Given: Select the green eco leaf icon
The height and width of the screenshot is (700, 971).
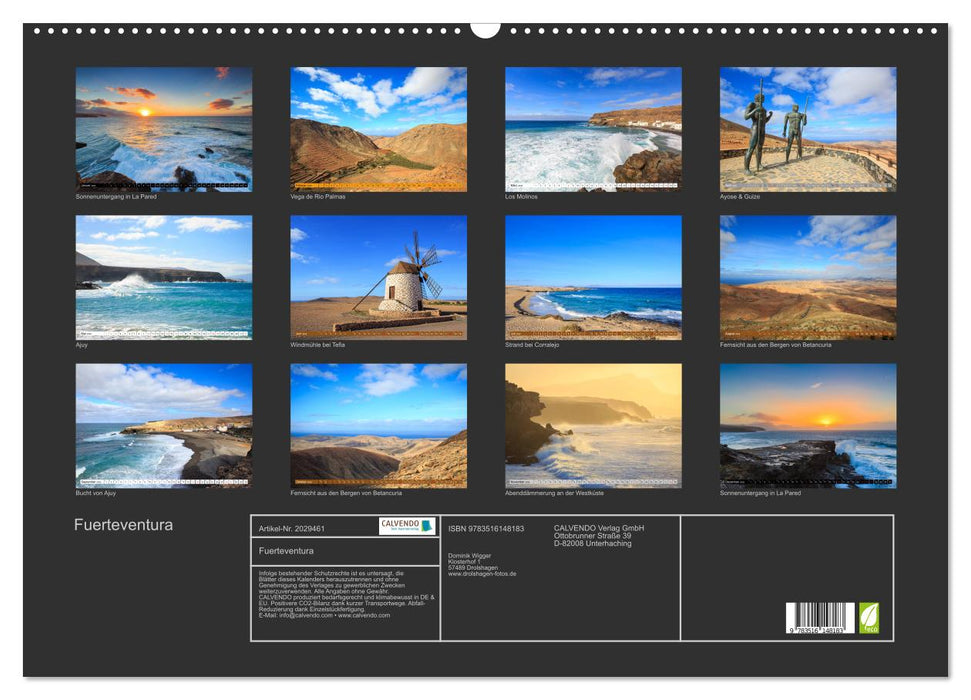Looking at the screenshot, I should [x=866, y=615].
